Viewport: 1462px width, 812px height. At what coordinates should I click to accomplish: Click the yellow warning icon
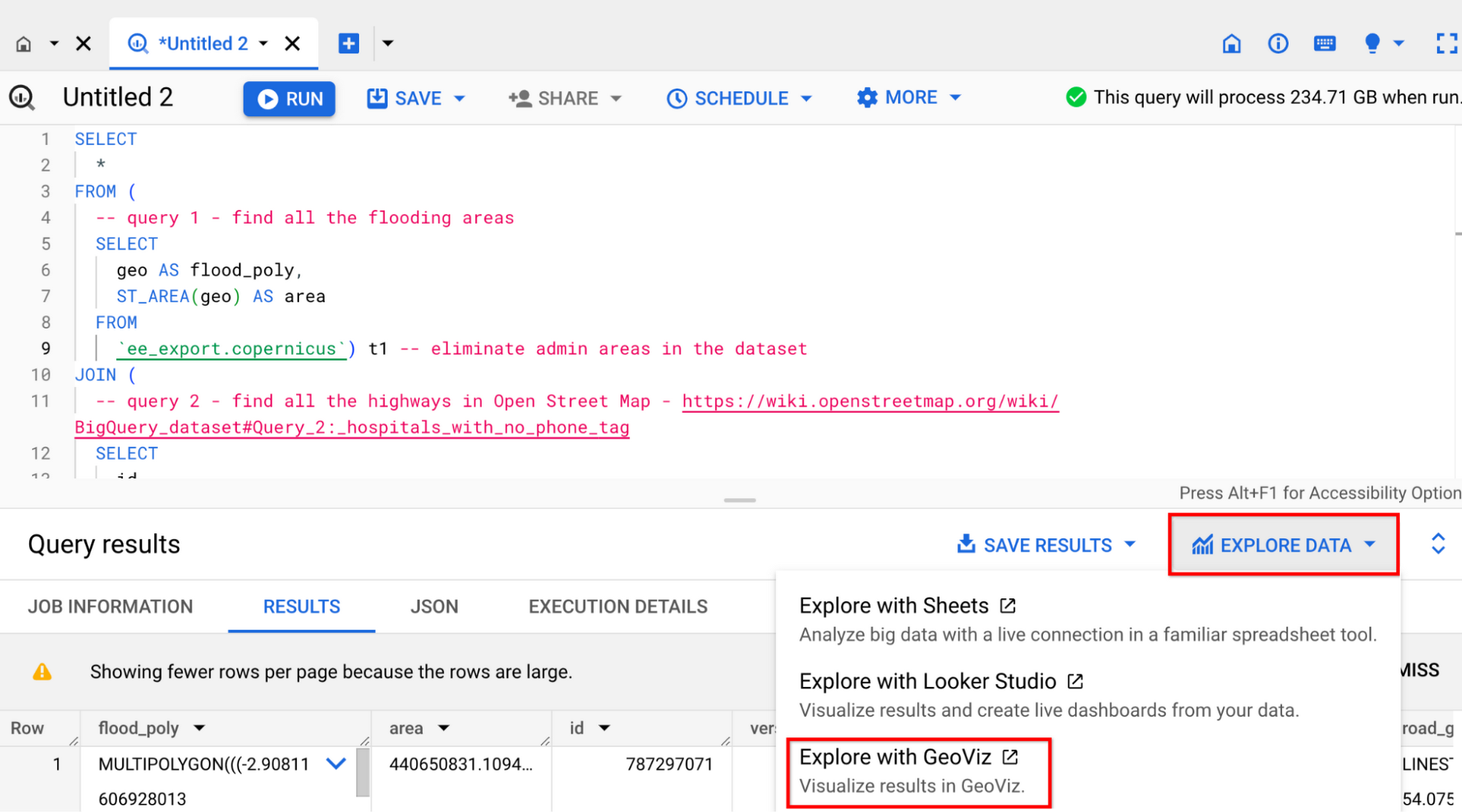[42, 672]
